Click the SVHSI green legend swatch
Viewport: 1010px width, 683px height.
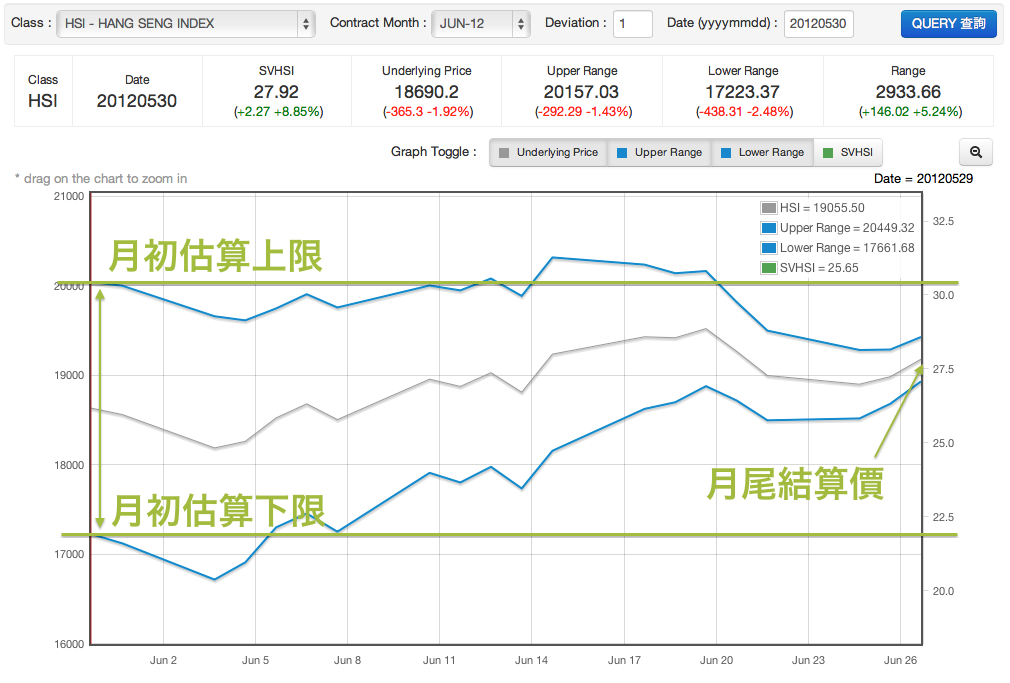768,268
